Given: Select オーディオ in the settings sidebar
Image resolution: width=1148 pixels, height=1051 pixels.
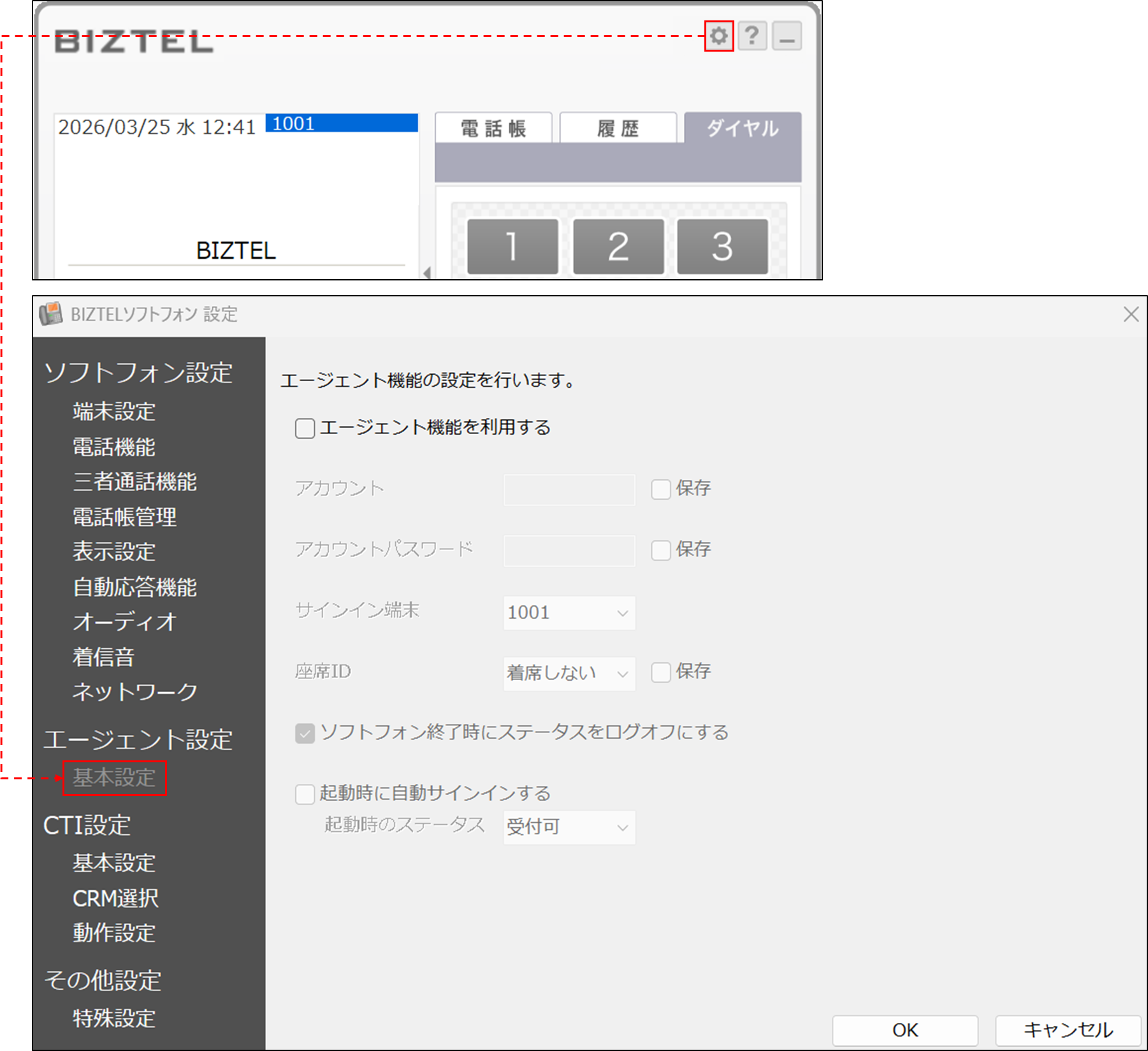Looking at the screenshot, I should pos(124,621).
